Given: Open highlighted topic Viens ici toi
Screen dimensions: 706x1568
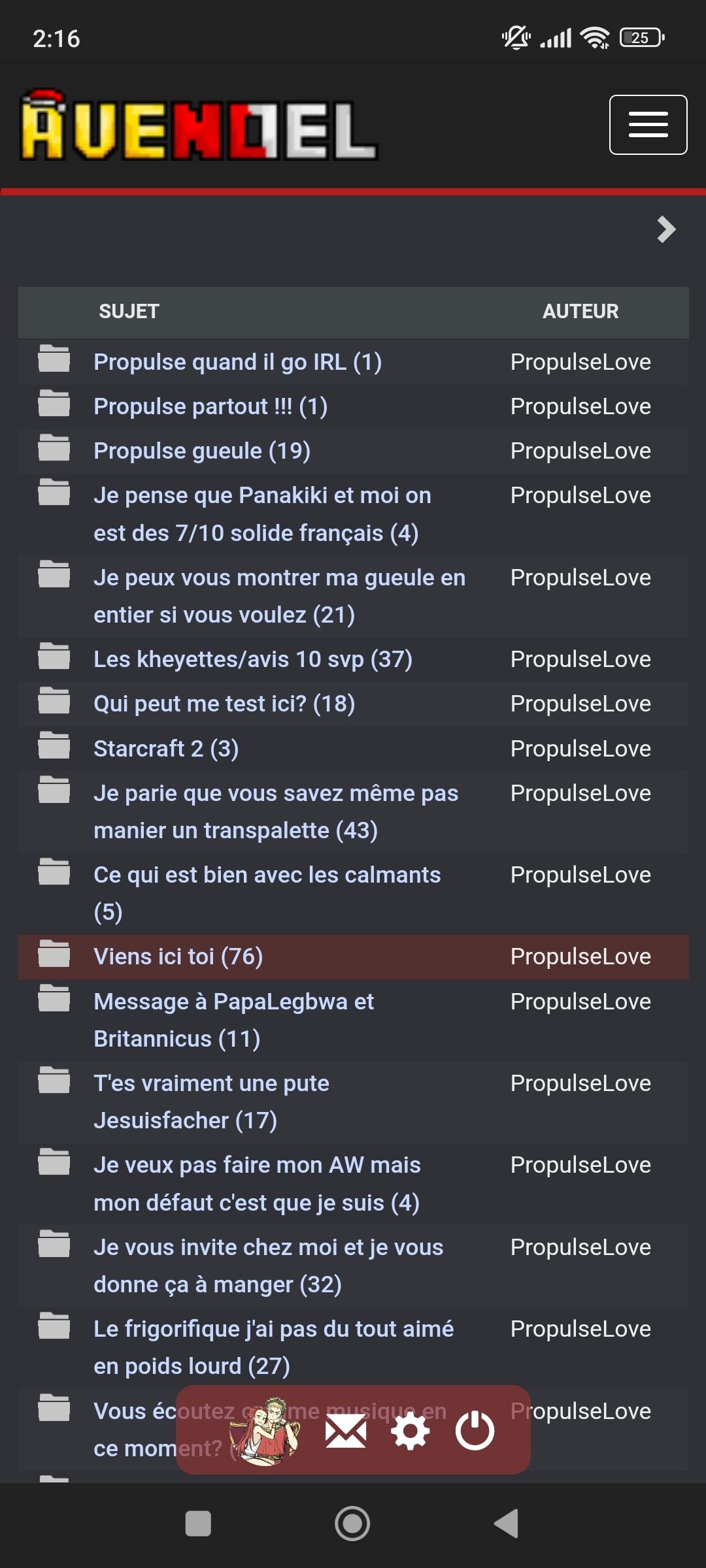Looking at the screenshot, I should 178,956.
